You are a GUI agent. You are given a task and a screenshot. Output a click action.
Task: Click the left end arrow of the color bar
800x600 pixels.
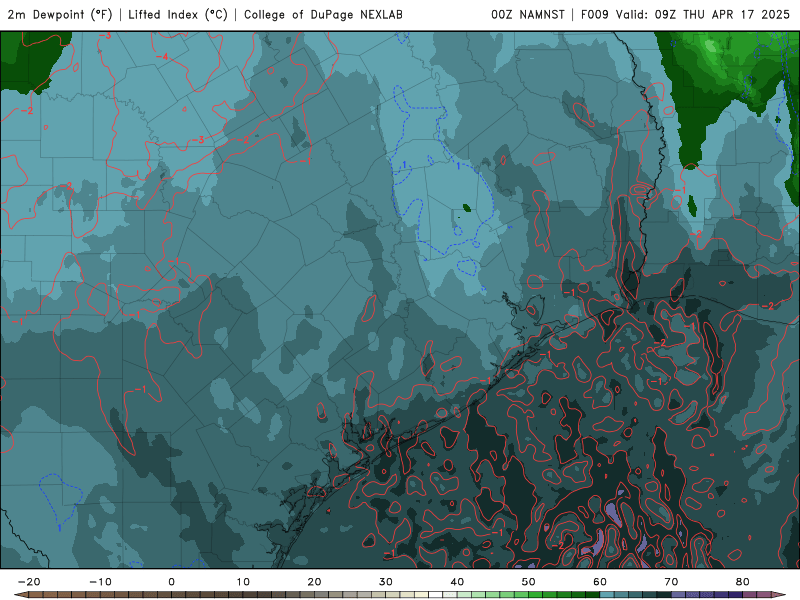point(20,595)
